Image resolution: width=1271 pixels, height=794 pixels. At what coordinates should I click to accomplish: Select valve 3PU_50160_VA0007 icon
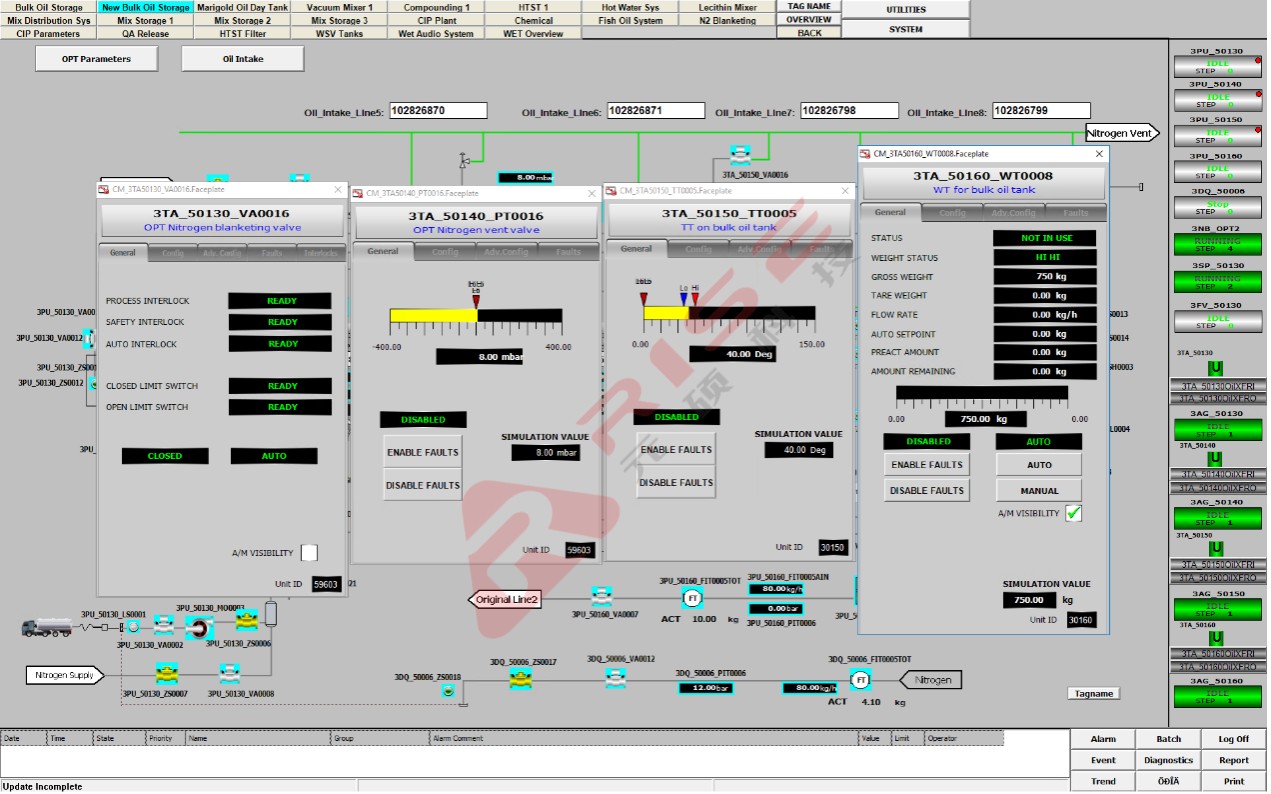coord(601,597)
